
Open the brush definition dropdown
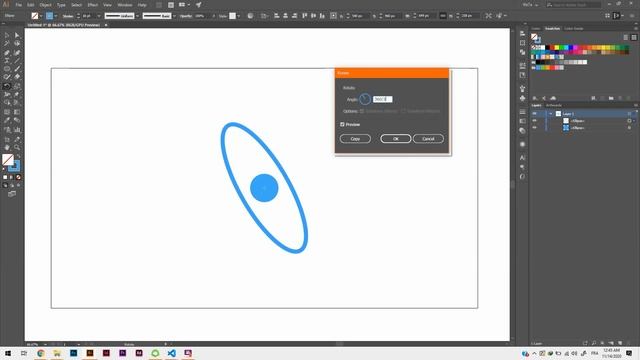[x=174, y=16]
